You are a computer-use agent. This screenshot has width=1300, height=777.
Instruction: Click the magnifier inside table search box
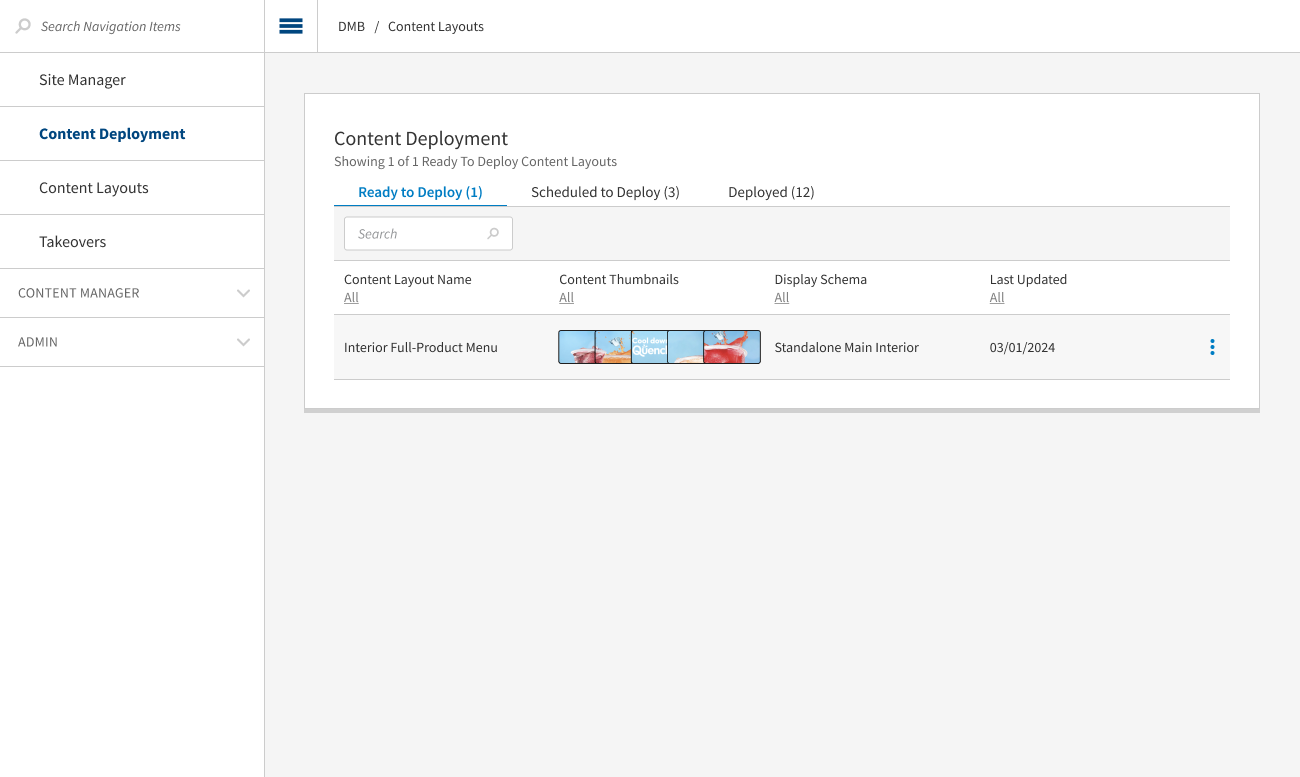[493, 234]
